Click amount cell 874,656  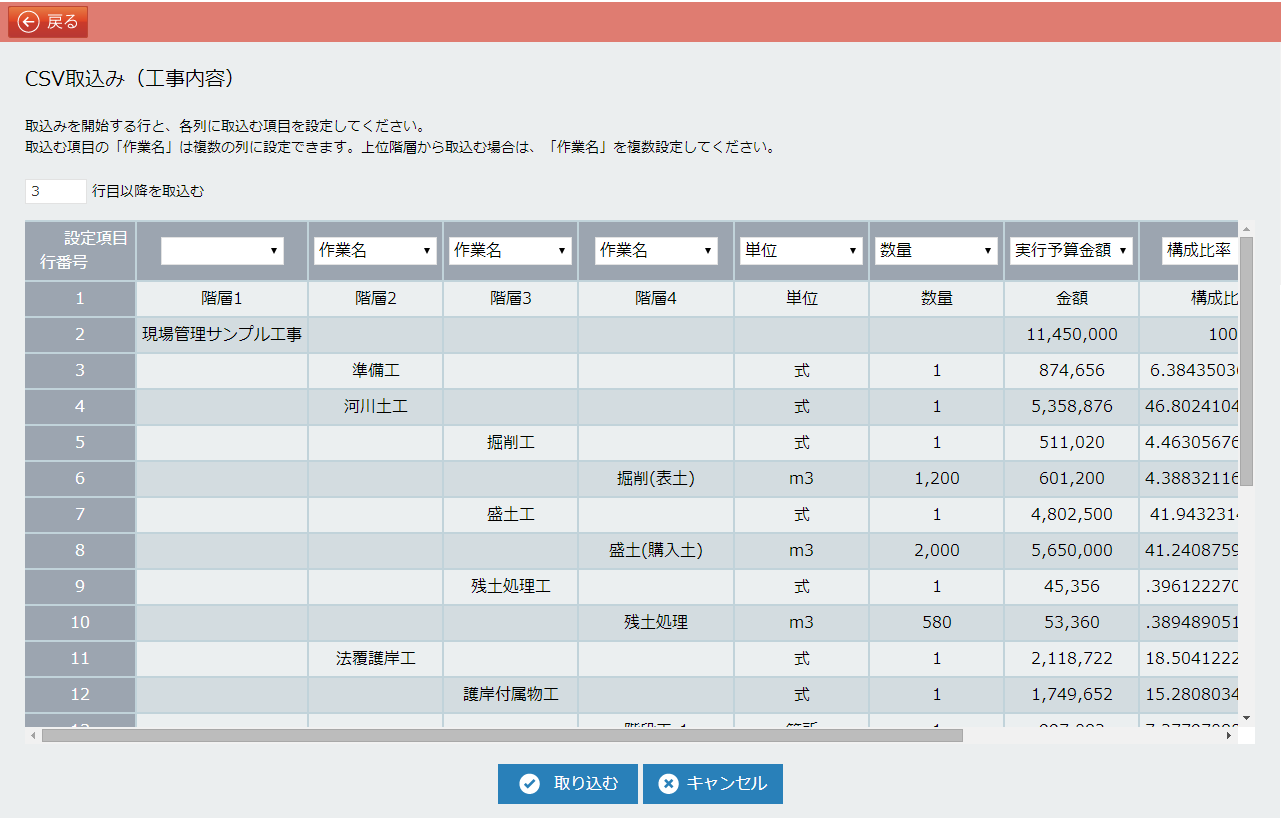(1071, 370)
